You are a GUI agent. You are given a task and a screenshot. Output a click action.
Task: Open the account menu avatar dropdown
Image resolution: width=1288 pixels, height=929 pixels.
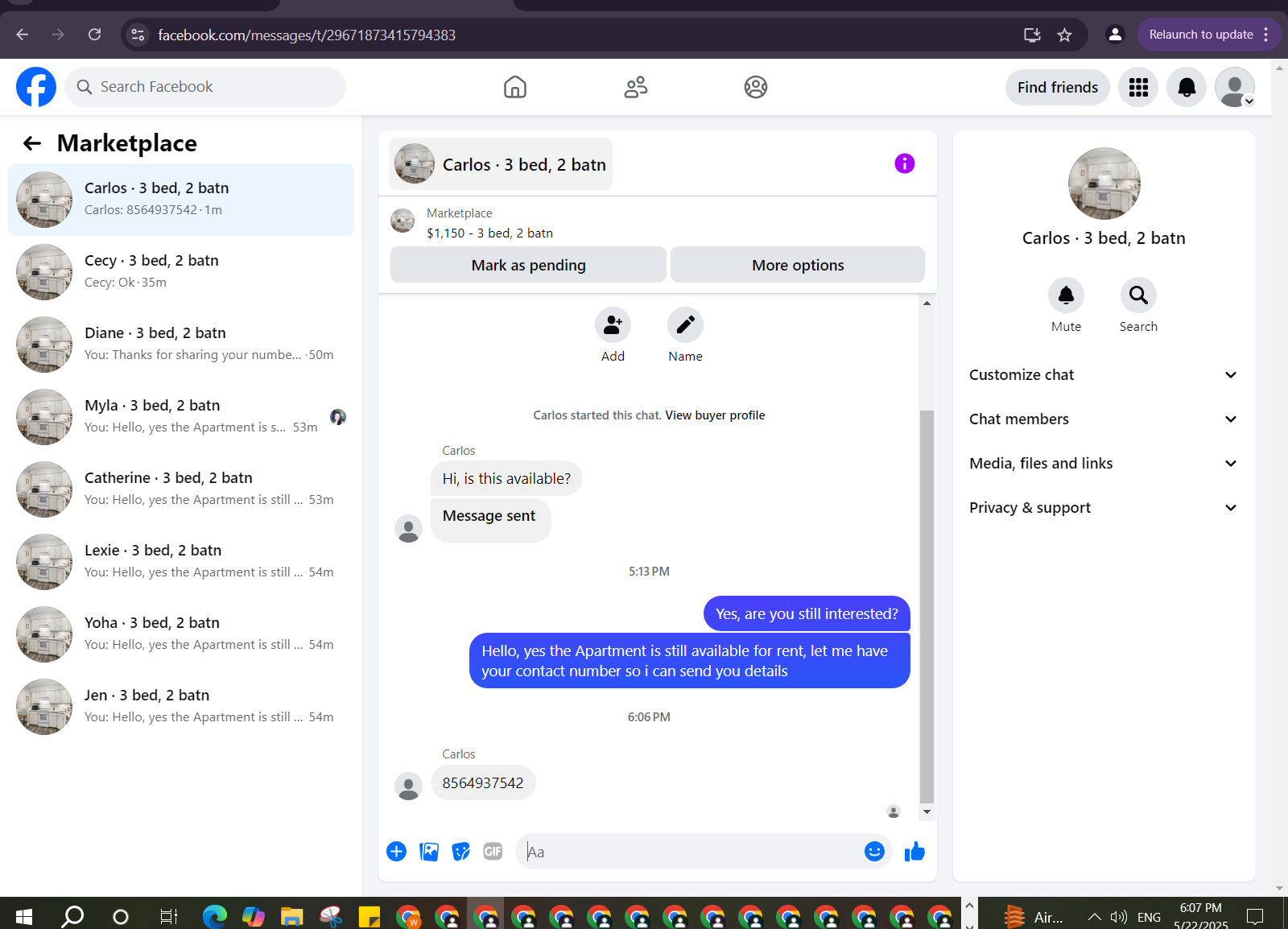[x=1235, y=87]
